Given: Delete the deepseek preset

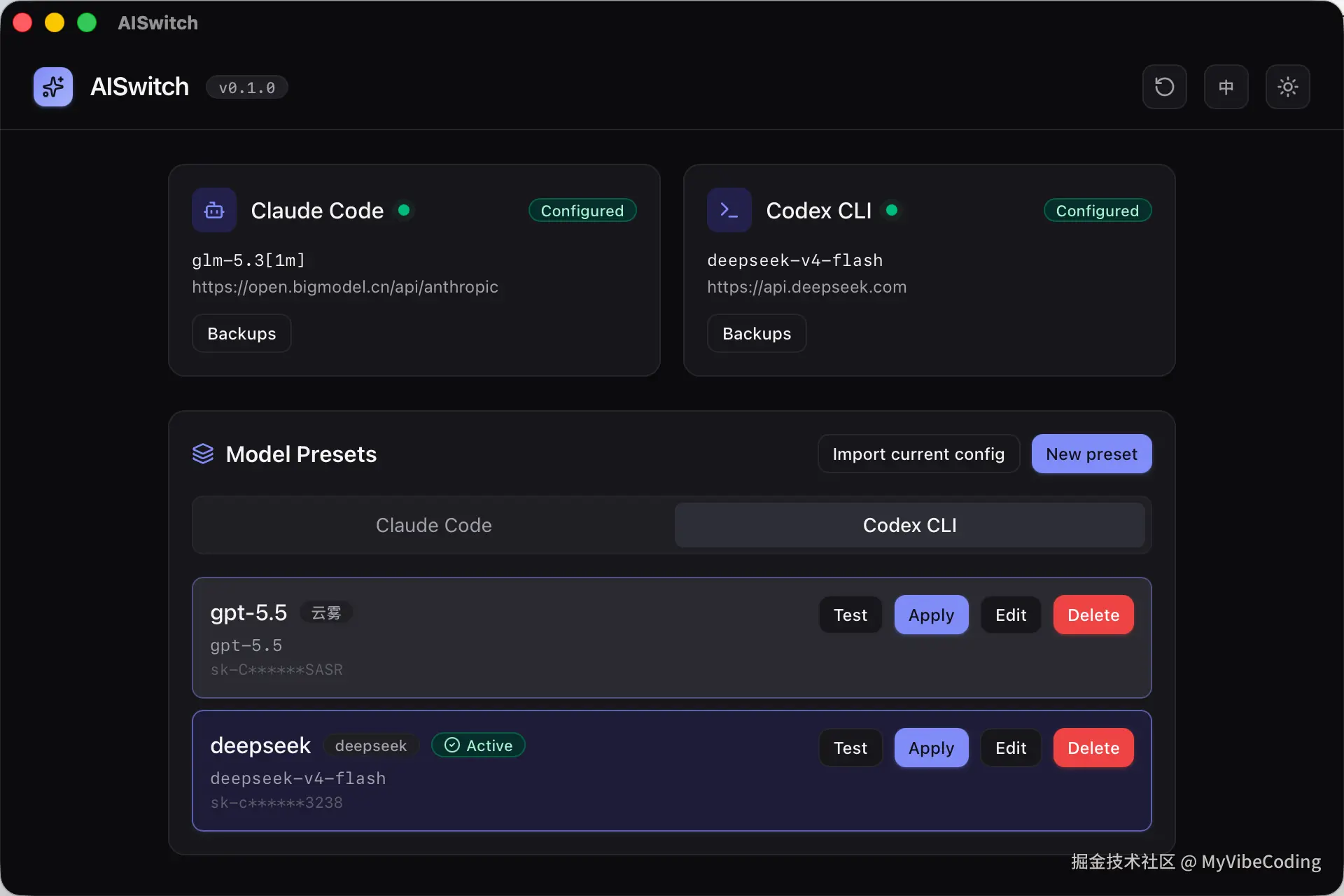Looking at the screenshot, I should tap(1093, 748).
